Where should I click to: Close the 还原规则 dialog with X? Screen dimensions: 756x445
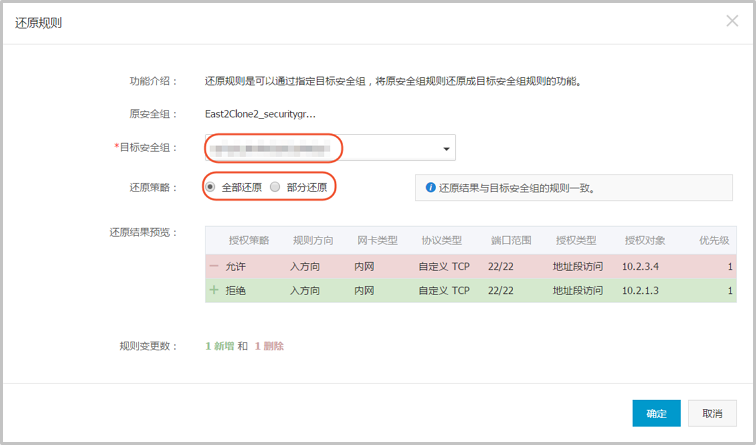[x=732, y=21]
